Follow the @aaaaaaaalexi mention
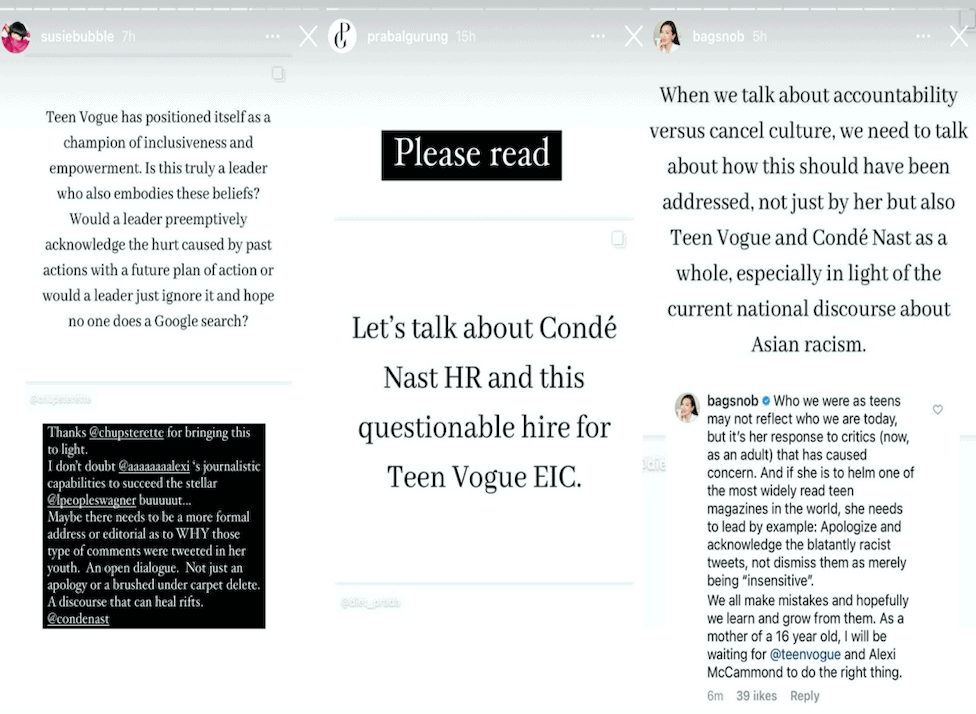 coord(154,466)
